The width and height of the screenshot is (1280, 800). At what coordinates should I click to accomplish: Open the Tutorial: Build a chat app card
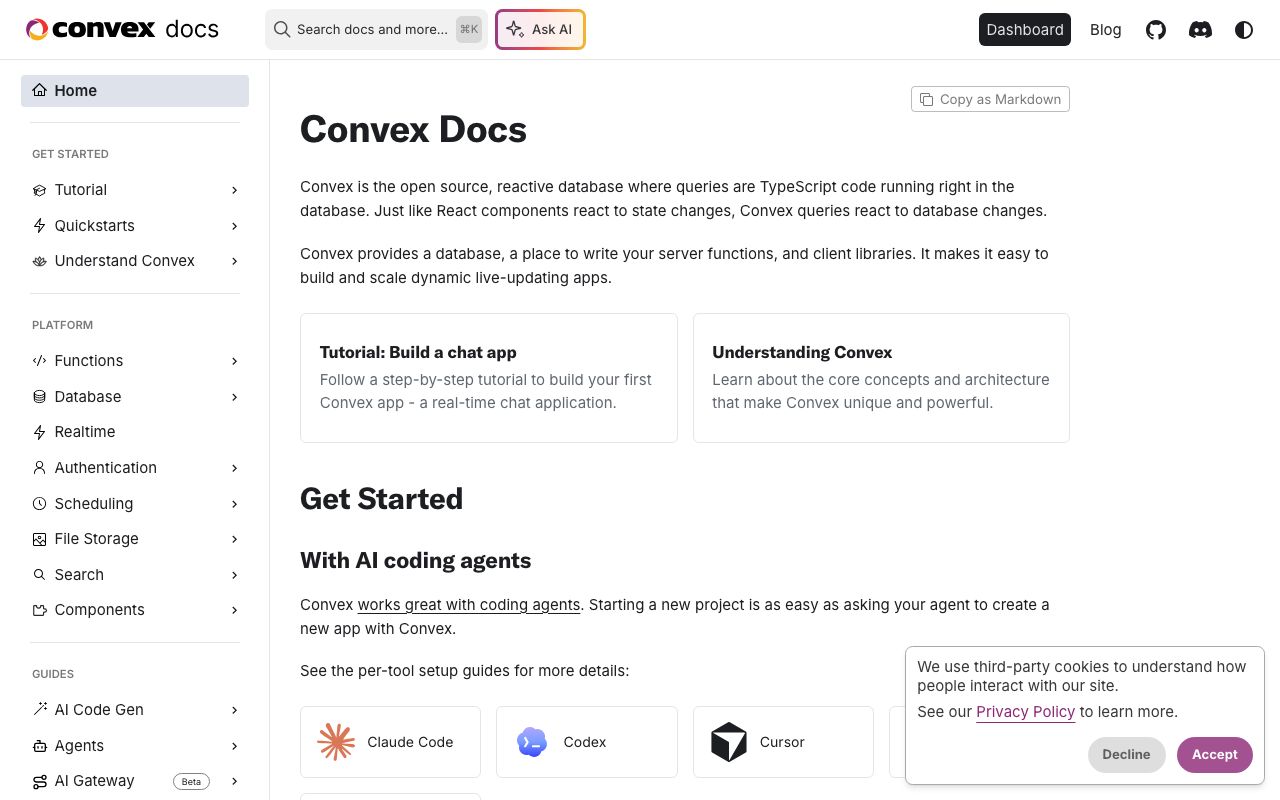tap(489, 378)
